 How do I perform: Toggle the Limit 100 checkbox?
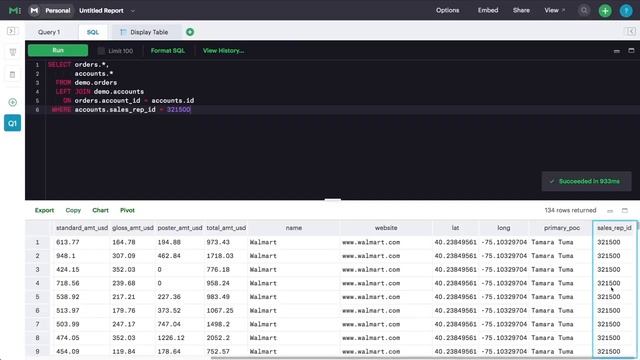(101, 51)
